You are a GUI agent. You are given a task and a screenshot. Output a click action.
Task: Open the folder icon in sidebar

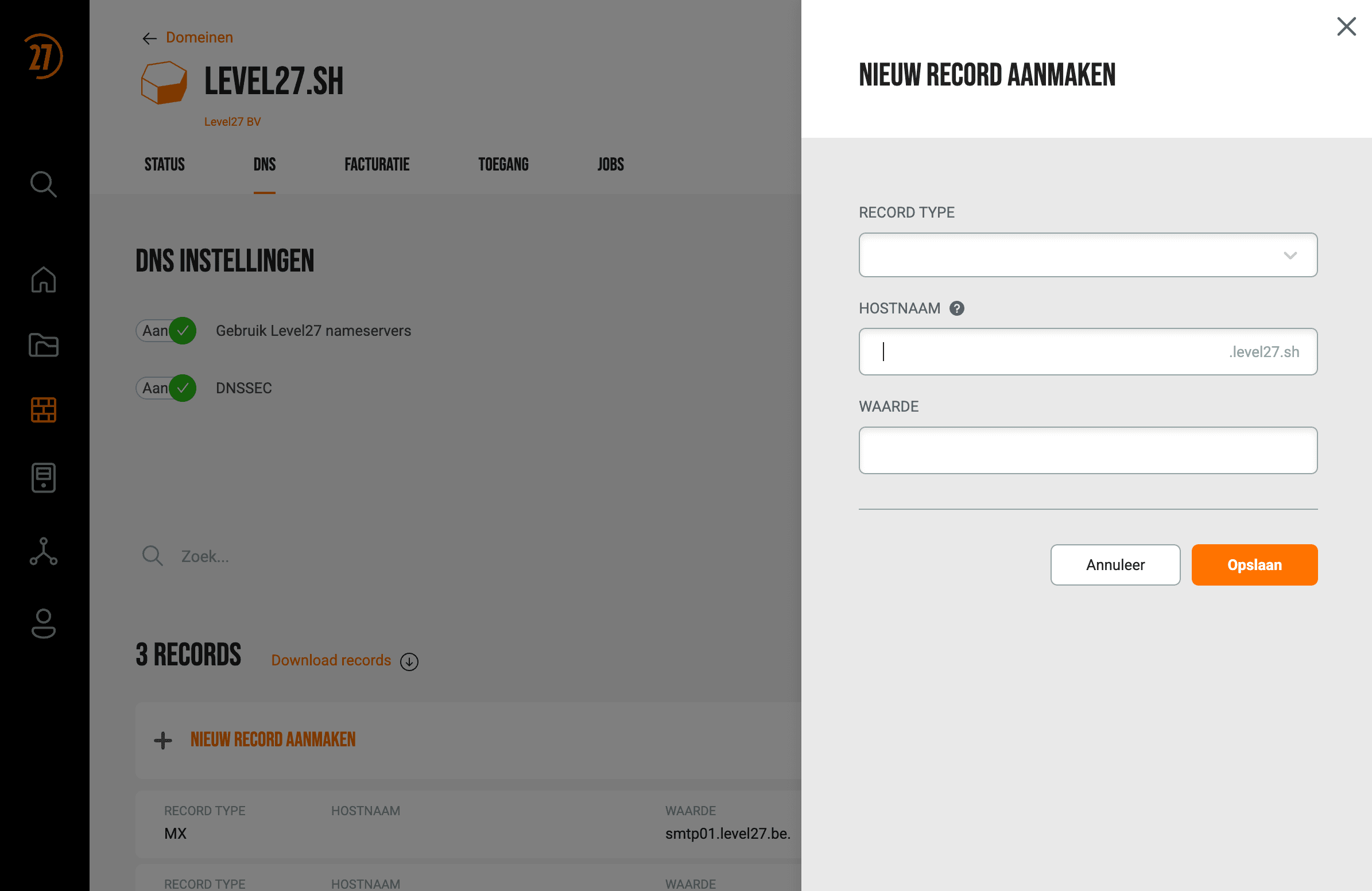[x=43, y=345]
